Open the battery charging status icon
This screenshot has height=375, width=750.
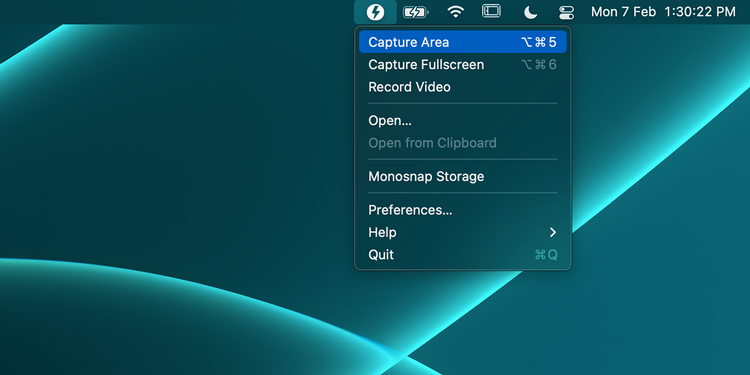(x=415, y=12)
